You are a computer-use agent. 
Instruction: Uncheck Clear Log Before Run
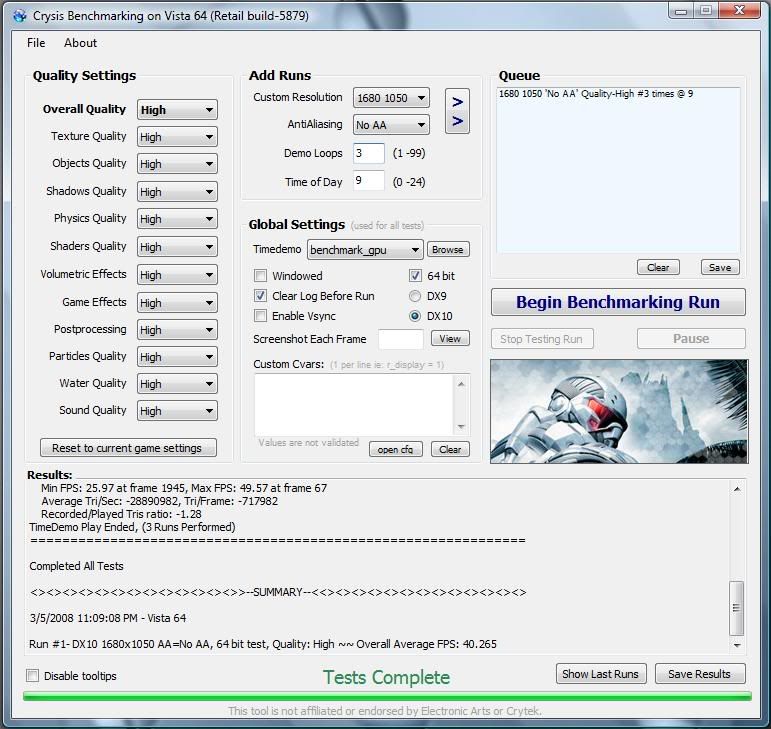(260, 295)
